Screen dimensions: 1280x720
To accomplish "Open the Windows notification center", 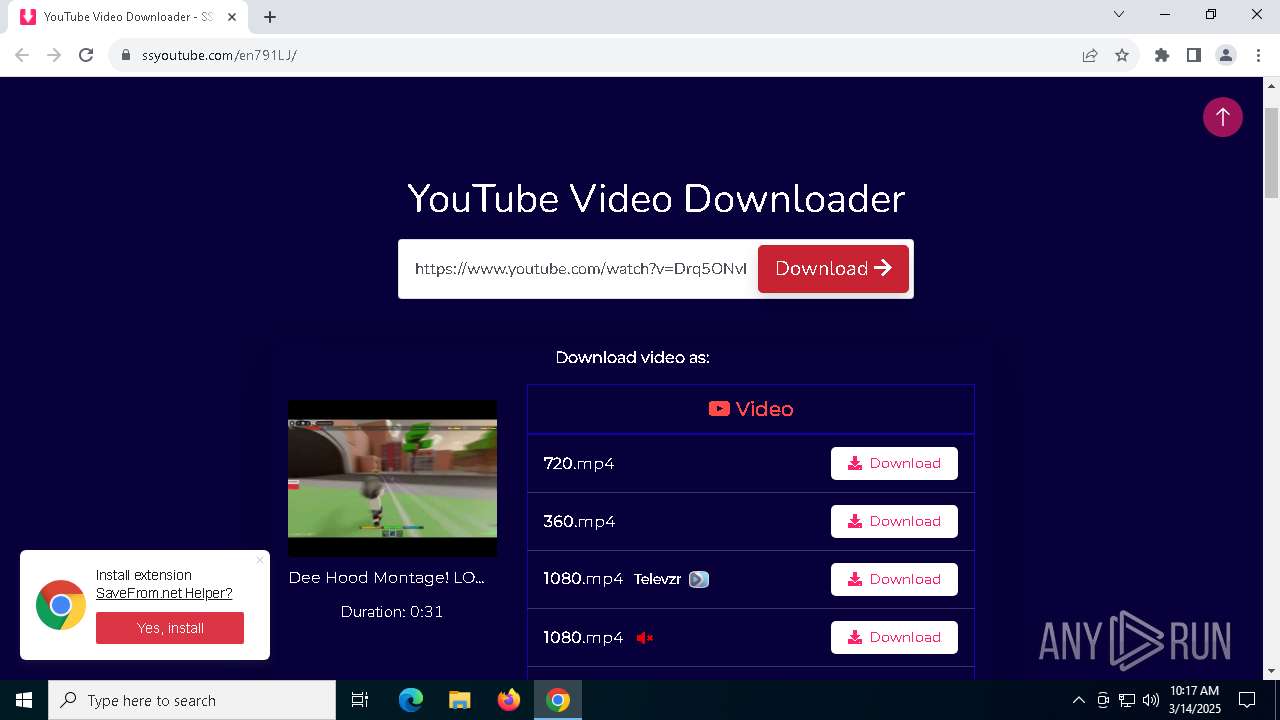I will click(x=1247, y=700).
